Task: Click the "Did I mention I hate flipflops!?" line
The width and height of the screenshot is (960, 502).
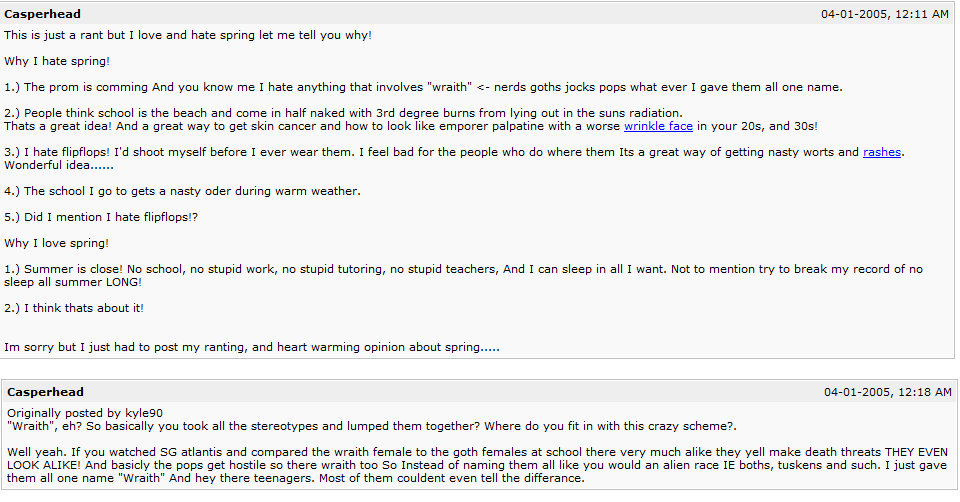Action: pos(101,217)
